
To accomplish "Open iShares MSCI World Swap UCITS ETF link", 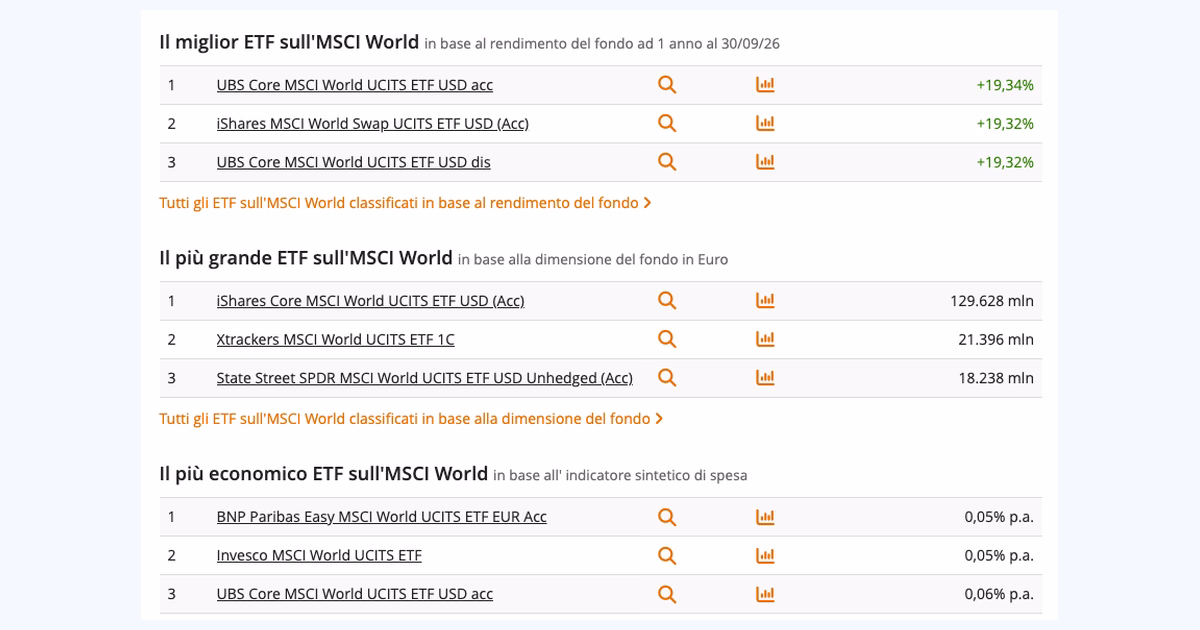I will coord(372,124).
